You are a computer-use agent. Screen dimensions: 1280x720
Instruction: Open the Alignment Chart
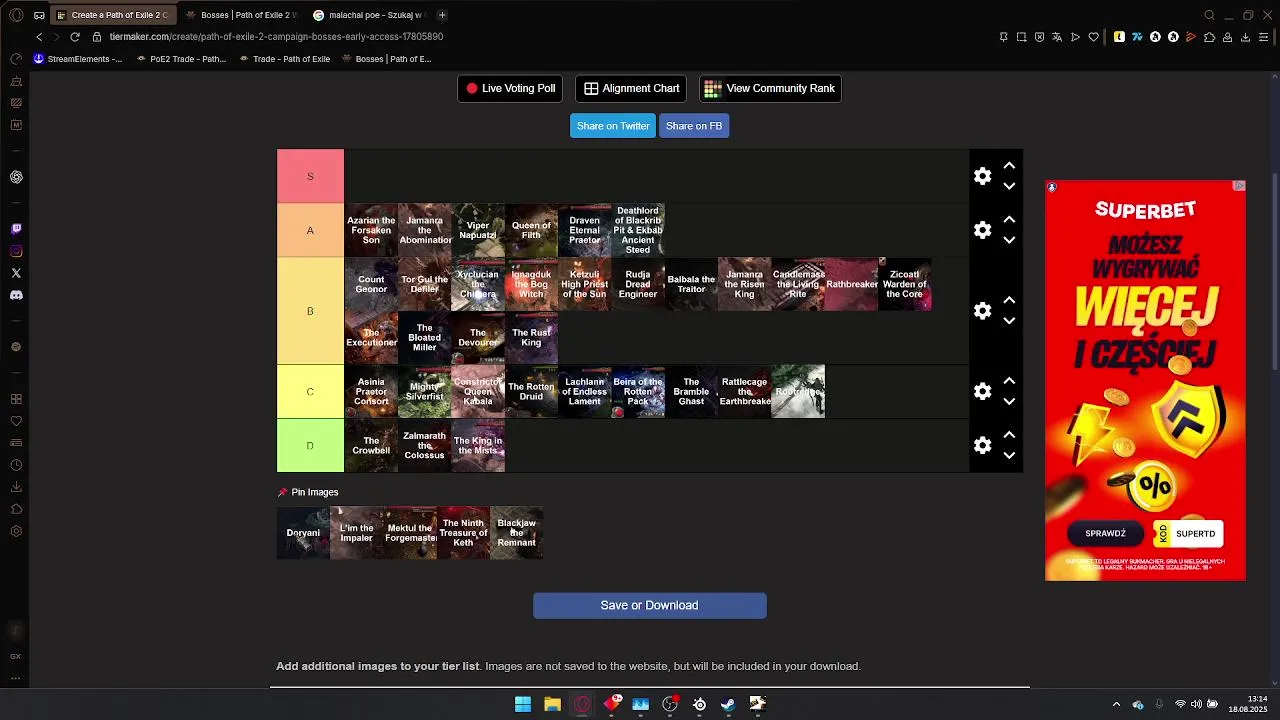pos(631,88)
